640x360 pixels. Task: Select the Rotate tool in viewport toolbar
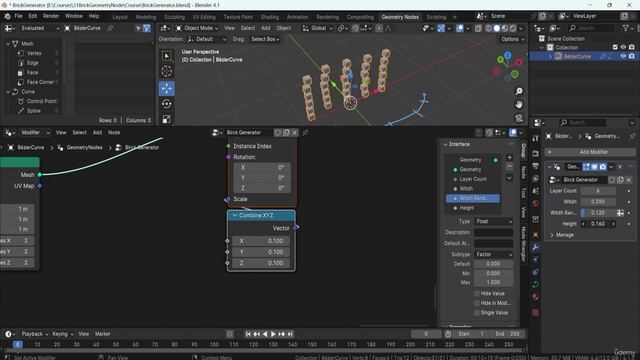[167, 104]
